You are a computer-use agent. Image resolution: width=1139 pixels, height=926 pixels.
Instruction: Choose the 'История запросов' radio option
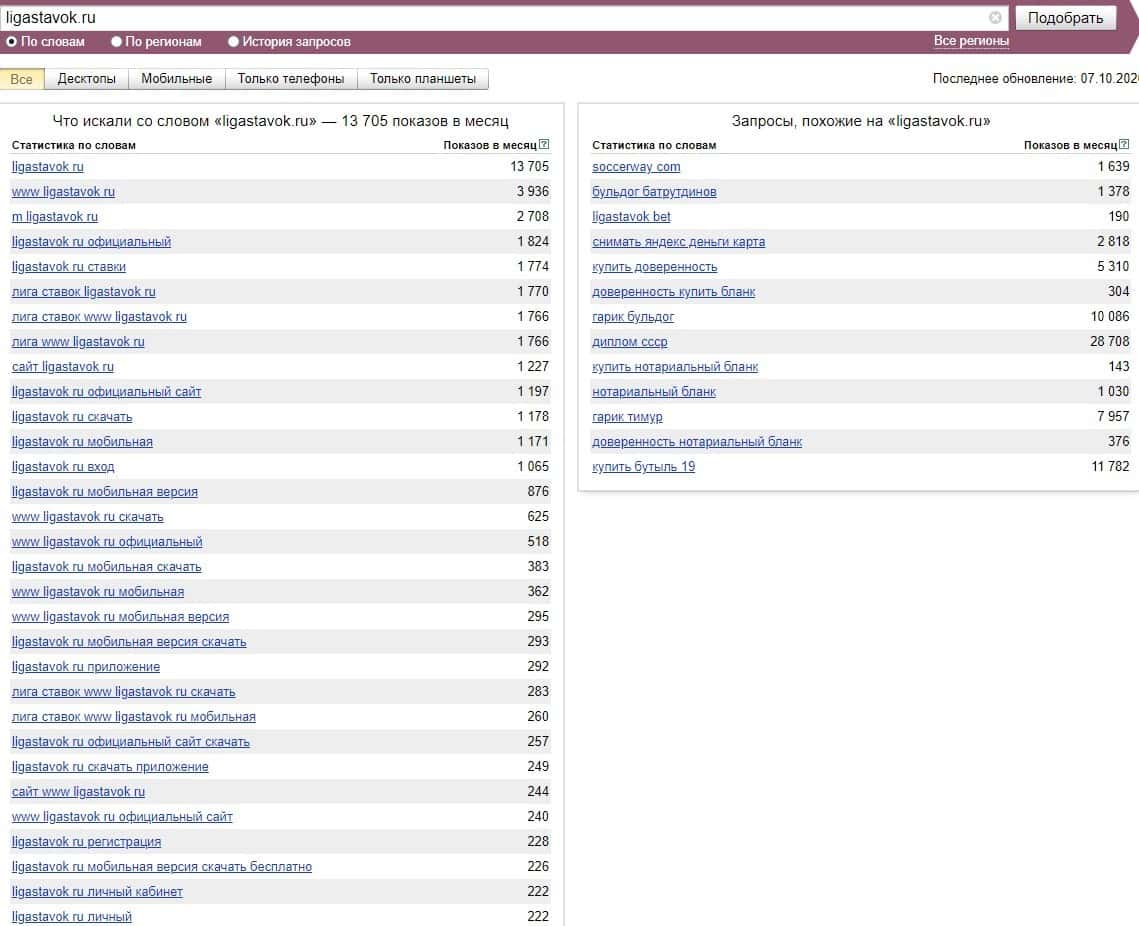[x=234, y=42]
